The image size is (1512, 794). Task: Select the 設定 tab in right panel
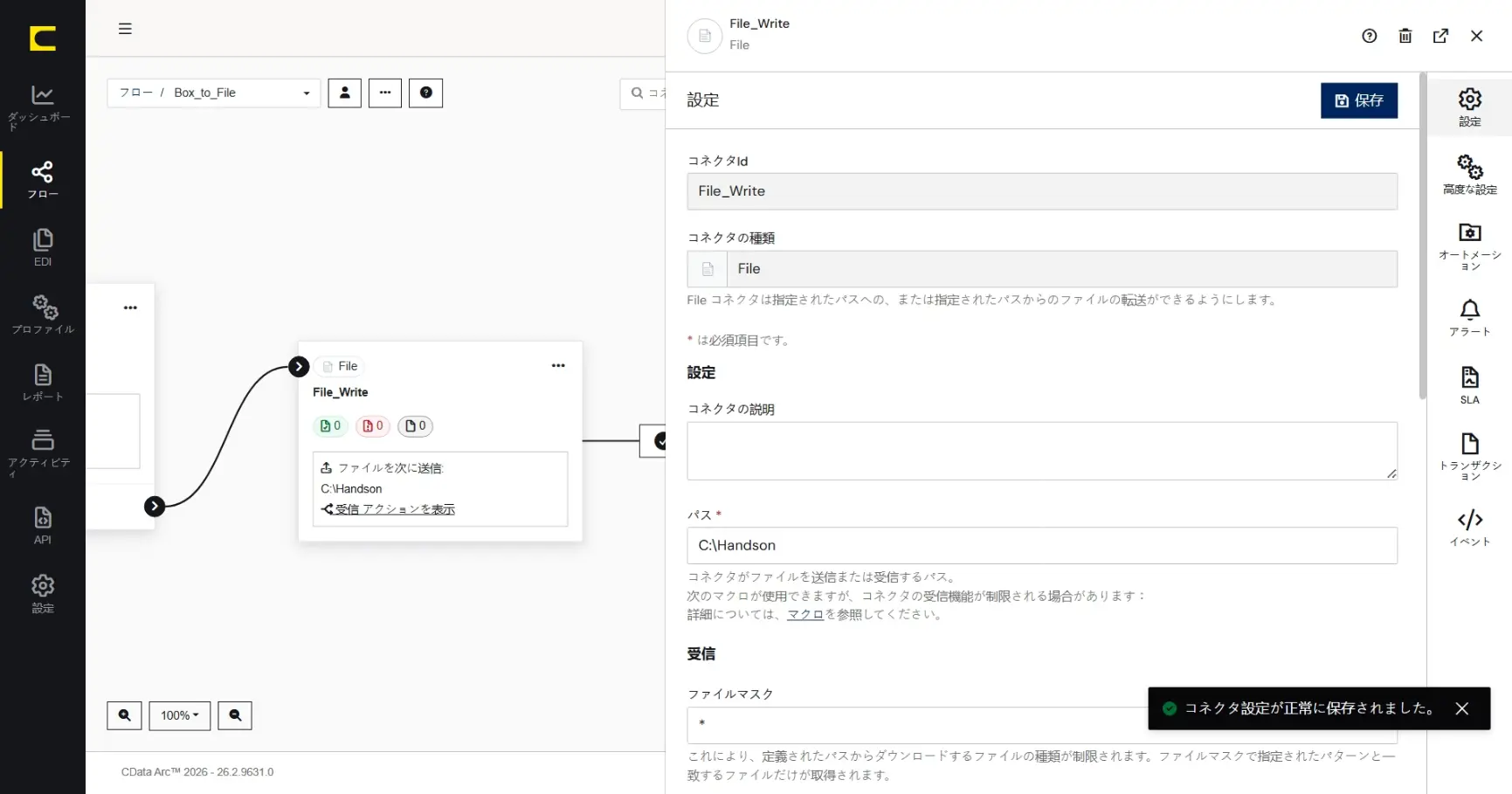coord(1470,107)
